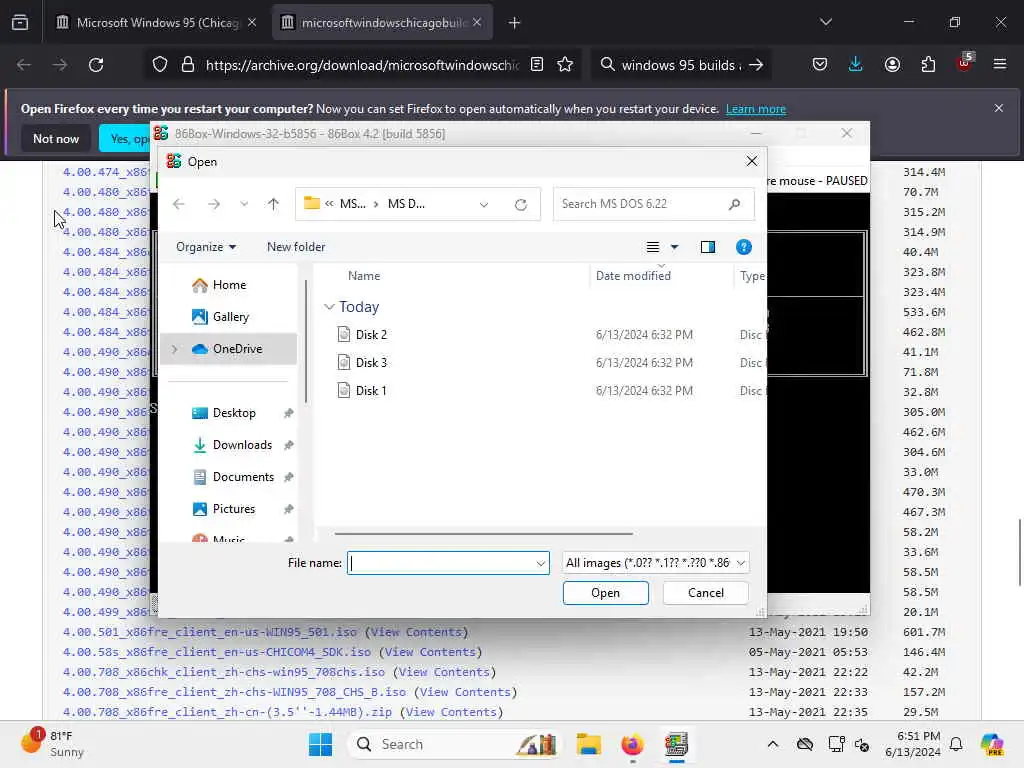Switch to microsoftwindowschicagobuilds tab
Screen dimensions: 1024x768
pos(382,23)
